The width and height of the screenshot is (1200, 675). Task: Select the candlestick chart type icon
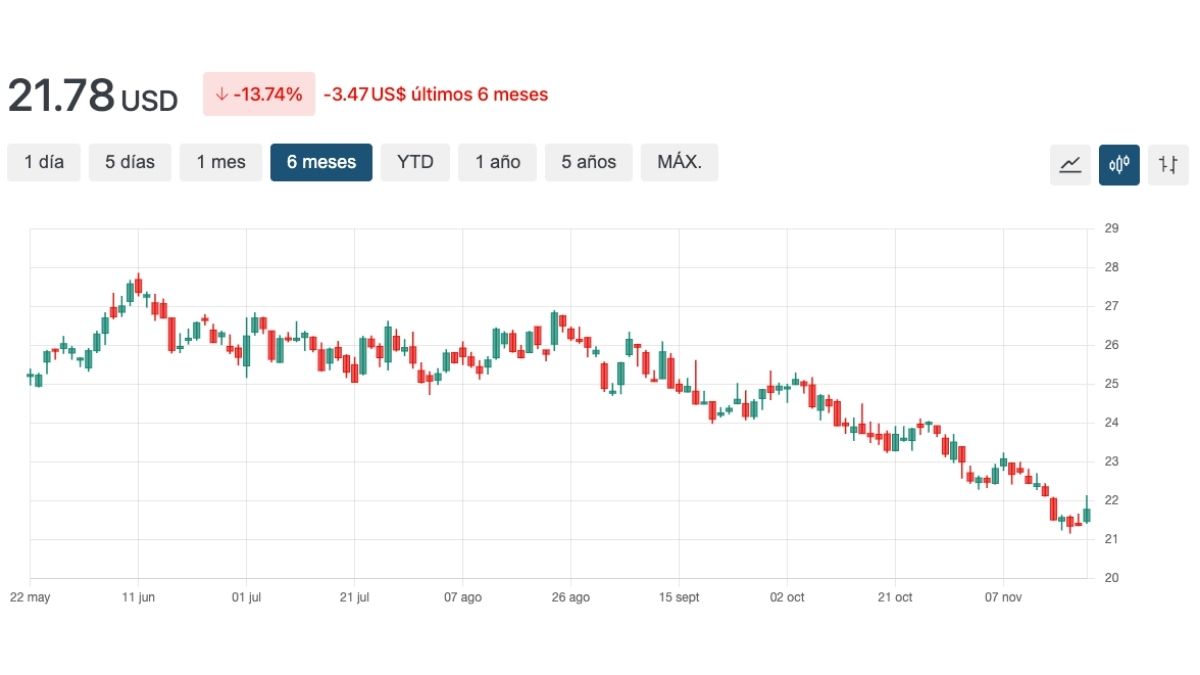coord(1119,164)
